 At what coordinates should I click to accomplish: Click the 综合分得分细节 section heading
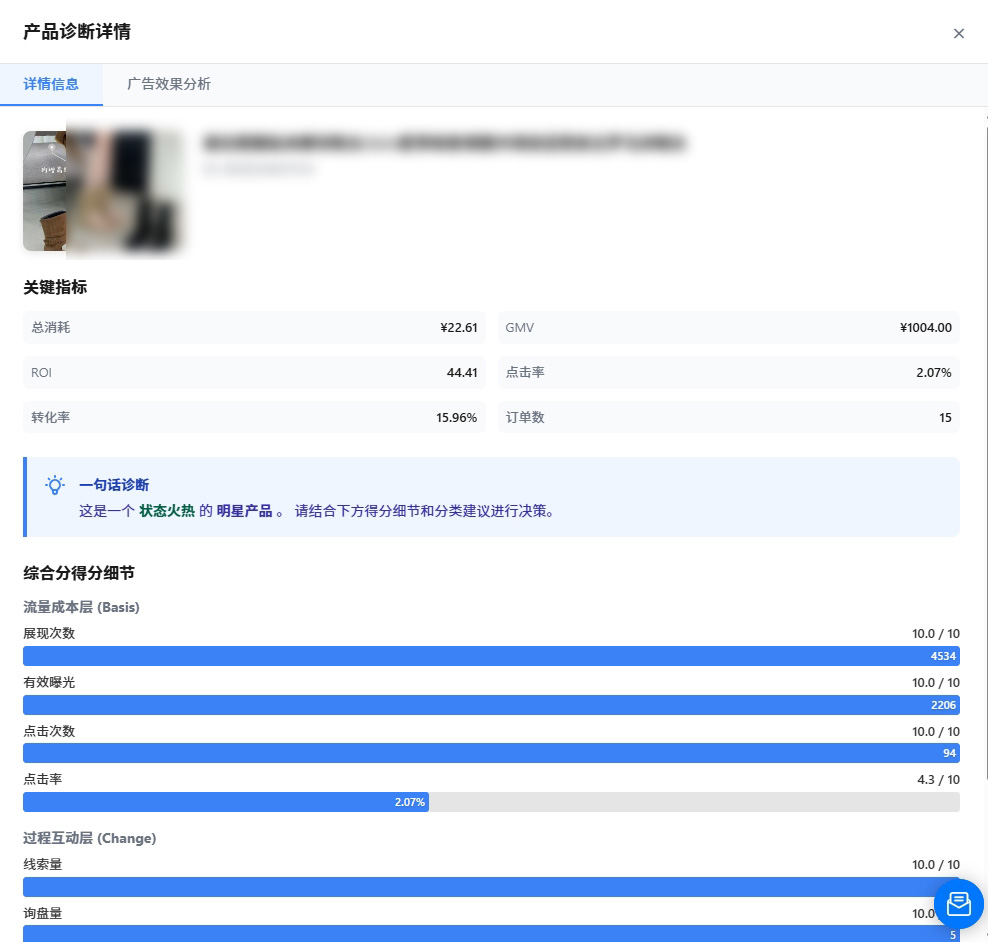pos(80,573)
